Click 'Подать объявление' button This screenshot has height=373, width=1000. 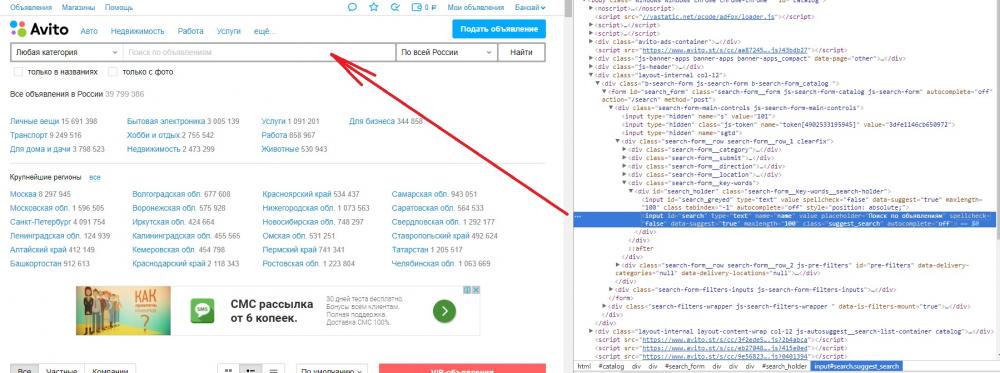[499, 29]
